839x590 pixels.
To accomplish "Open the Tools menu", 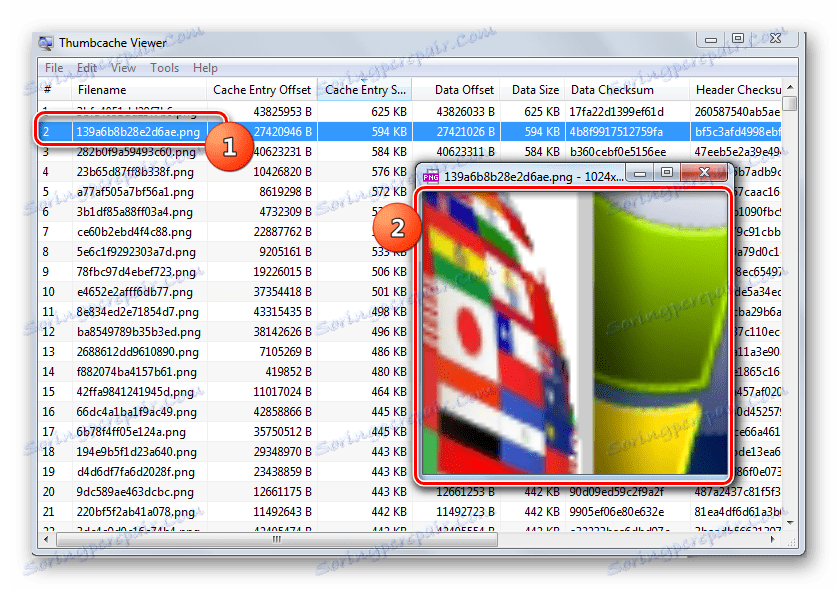I will click(164, 68).
